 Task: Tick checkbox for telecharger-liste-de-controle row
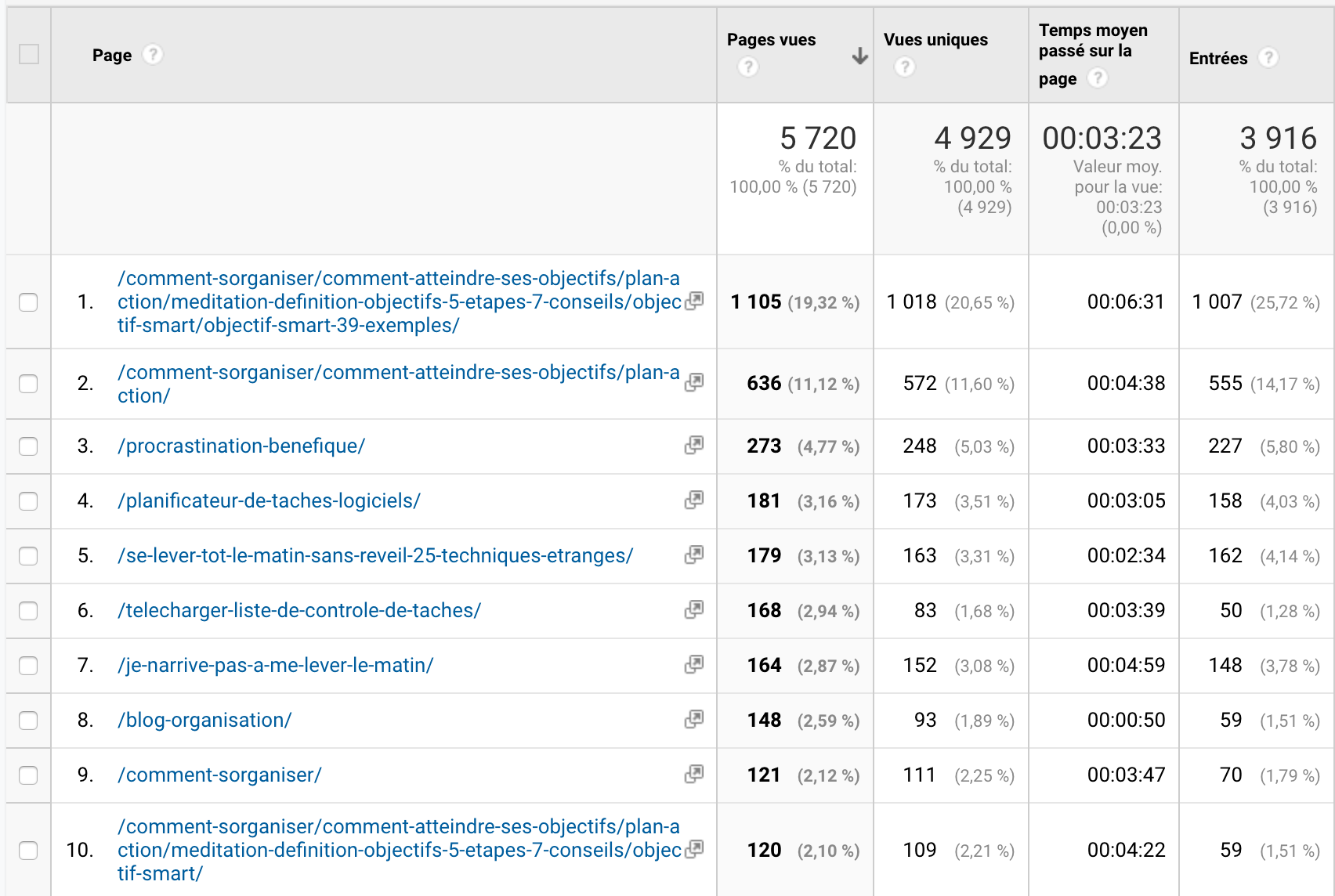tap(28, 611)
